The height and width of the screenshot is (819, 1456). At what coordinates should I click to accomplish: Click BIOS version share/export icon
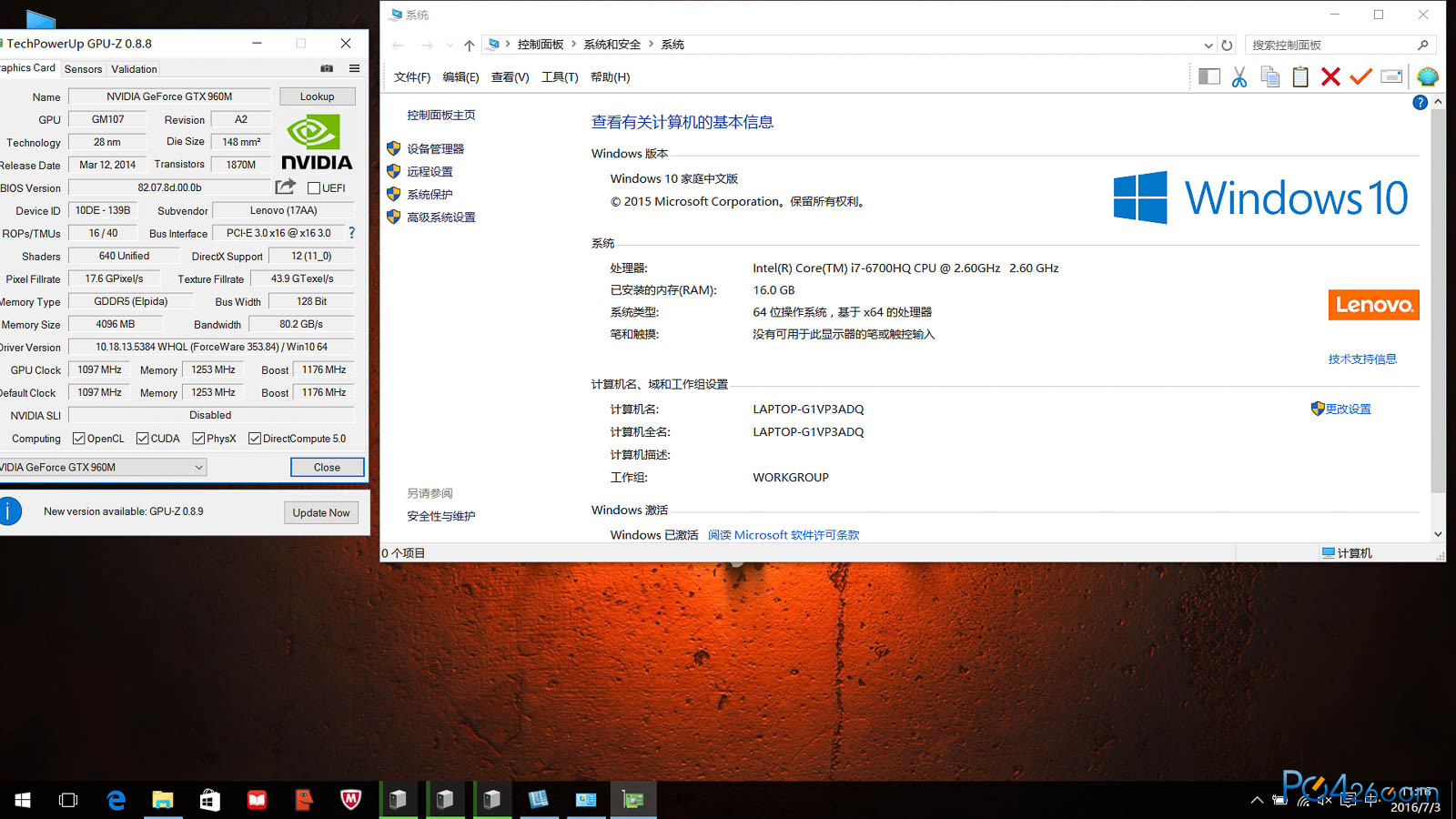(x=286, y=187)
